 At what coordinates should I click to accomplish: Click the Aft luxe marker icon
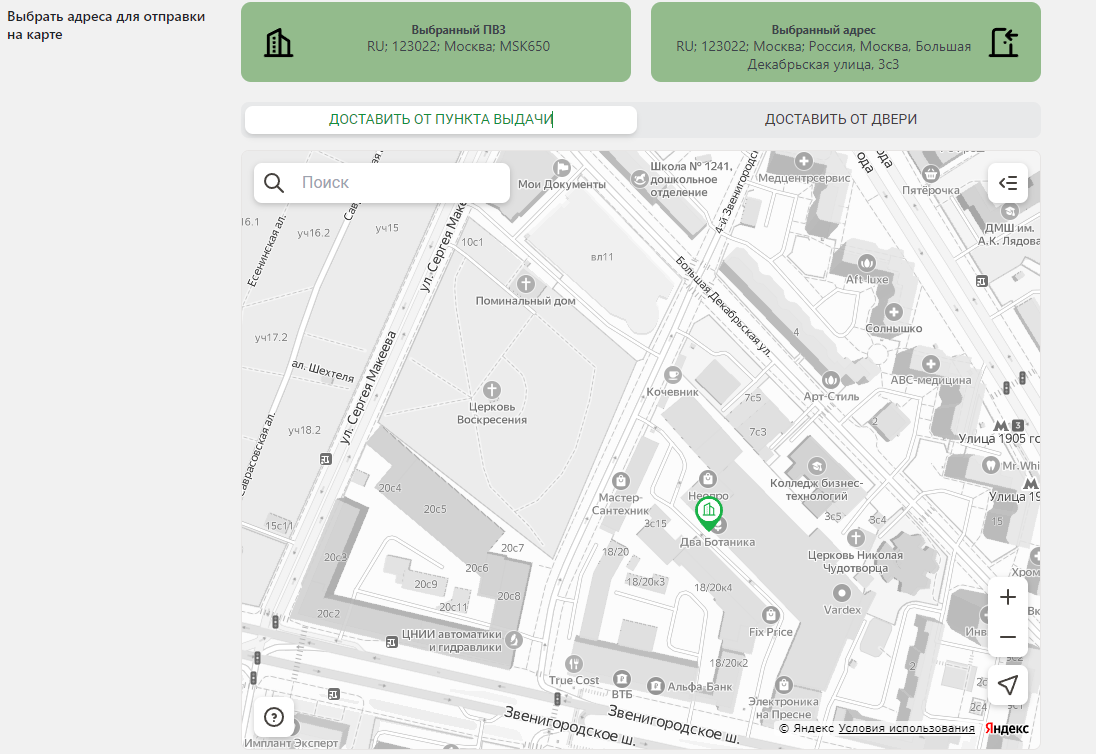click(867, 263)
